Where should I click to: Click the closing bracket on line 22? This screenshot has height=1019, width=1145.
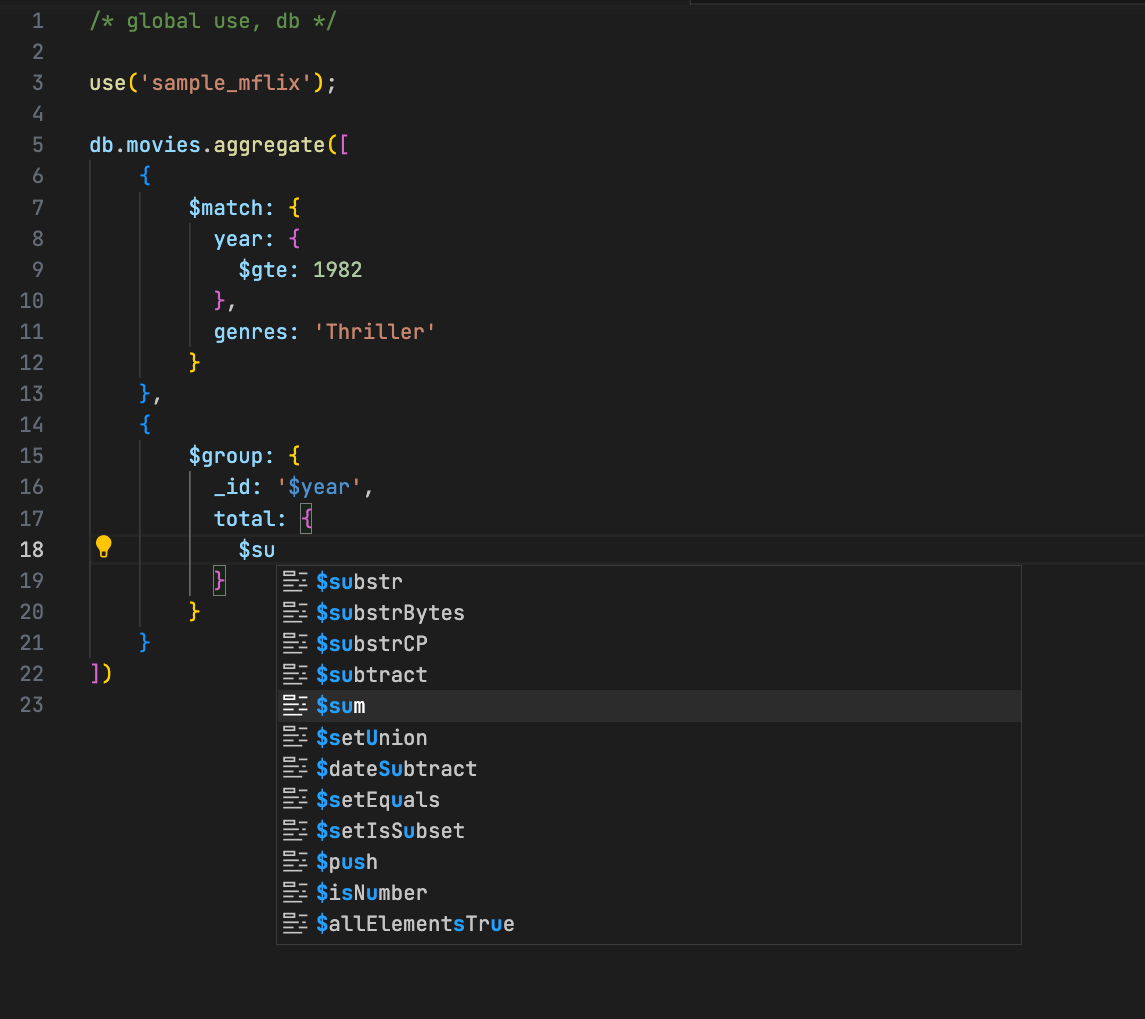[95, 673]
